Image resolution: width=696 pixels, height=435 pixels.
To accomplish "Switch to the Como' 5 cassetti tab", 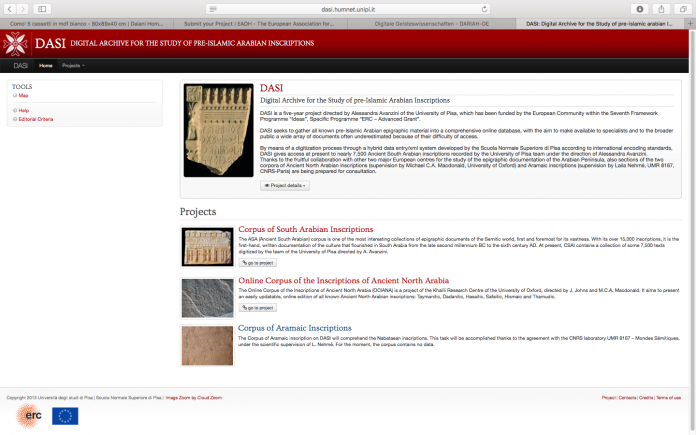I will click(87, 24).
